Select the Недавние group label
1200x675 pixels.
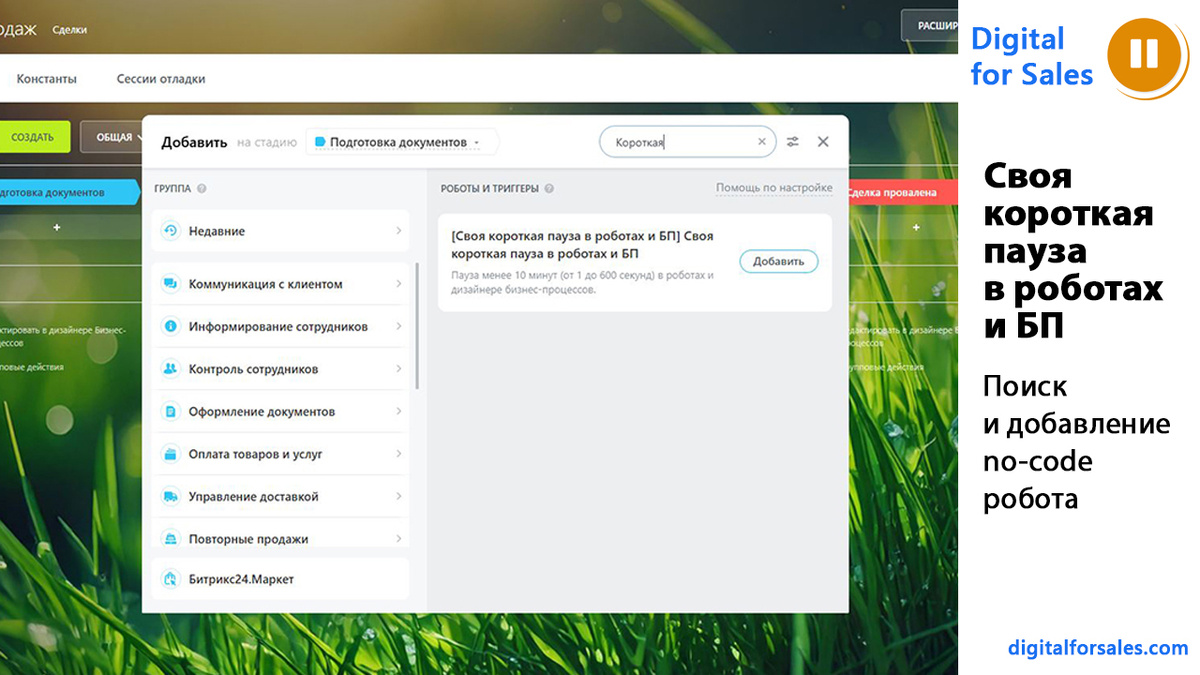pyautogui.click(x=217, y=231)
